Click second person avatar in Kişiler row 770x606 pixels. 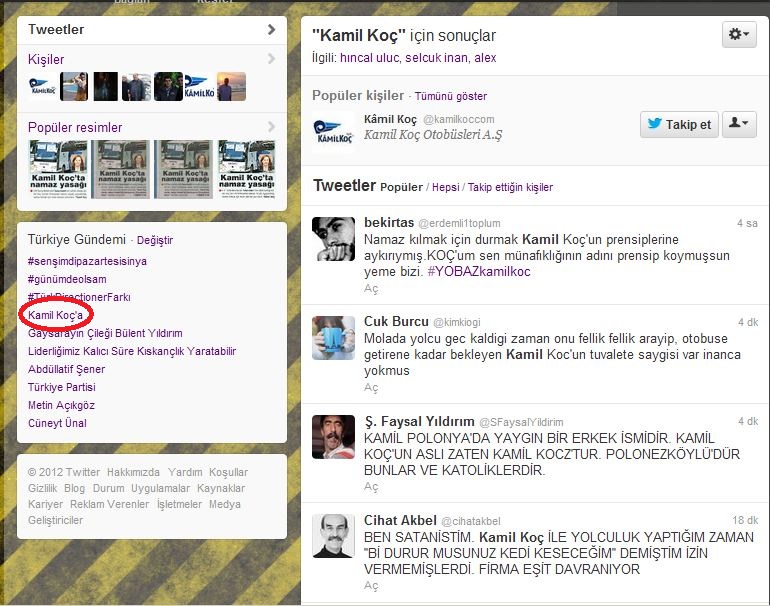pos(74,86)
